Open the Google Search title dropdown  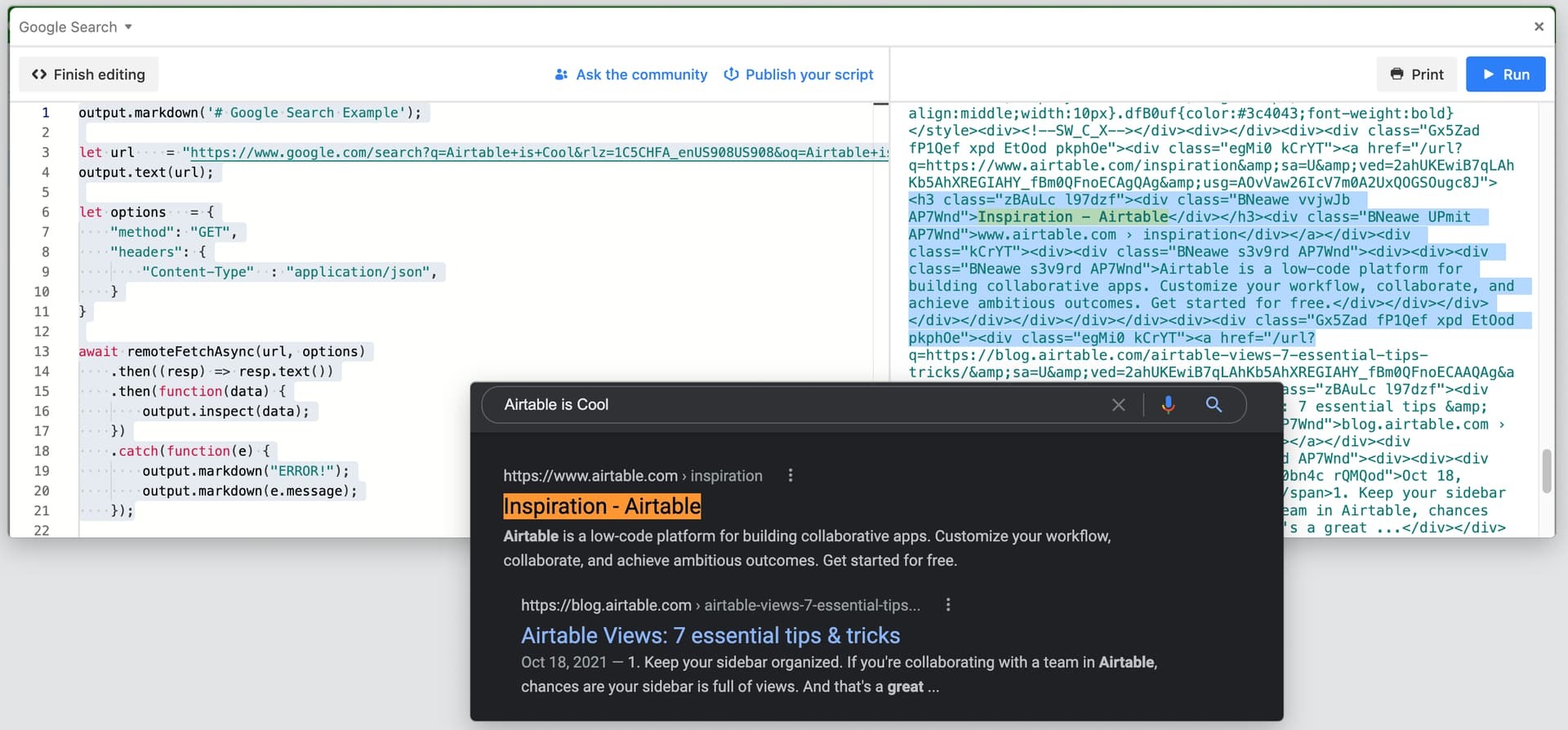[75, 27]
